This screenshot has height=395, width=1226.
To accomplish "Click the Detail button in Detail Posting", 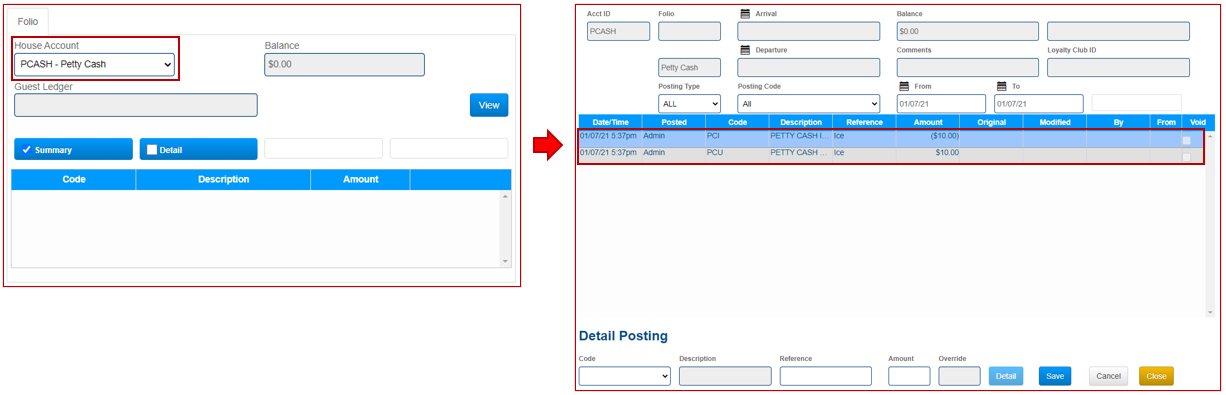I will [x=1006, y=376].
